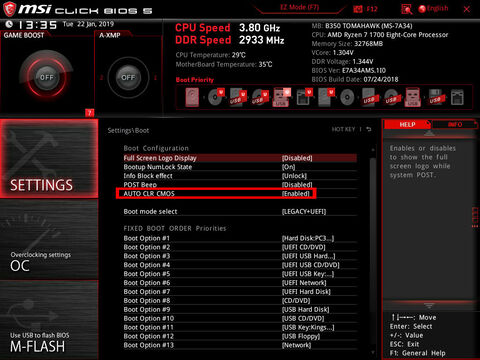This screenshot has width=480, height=360.
Task: Click the UEFI Network boot icon
Action: [x=304, y=97]
